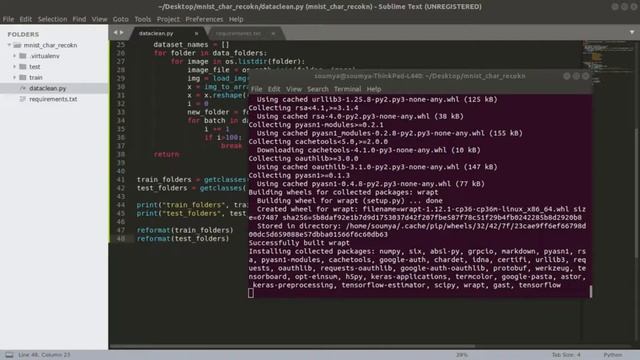
Task: Expand the .virtualenv folder
Action: [15, 56]
